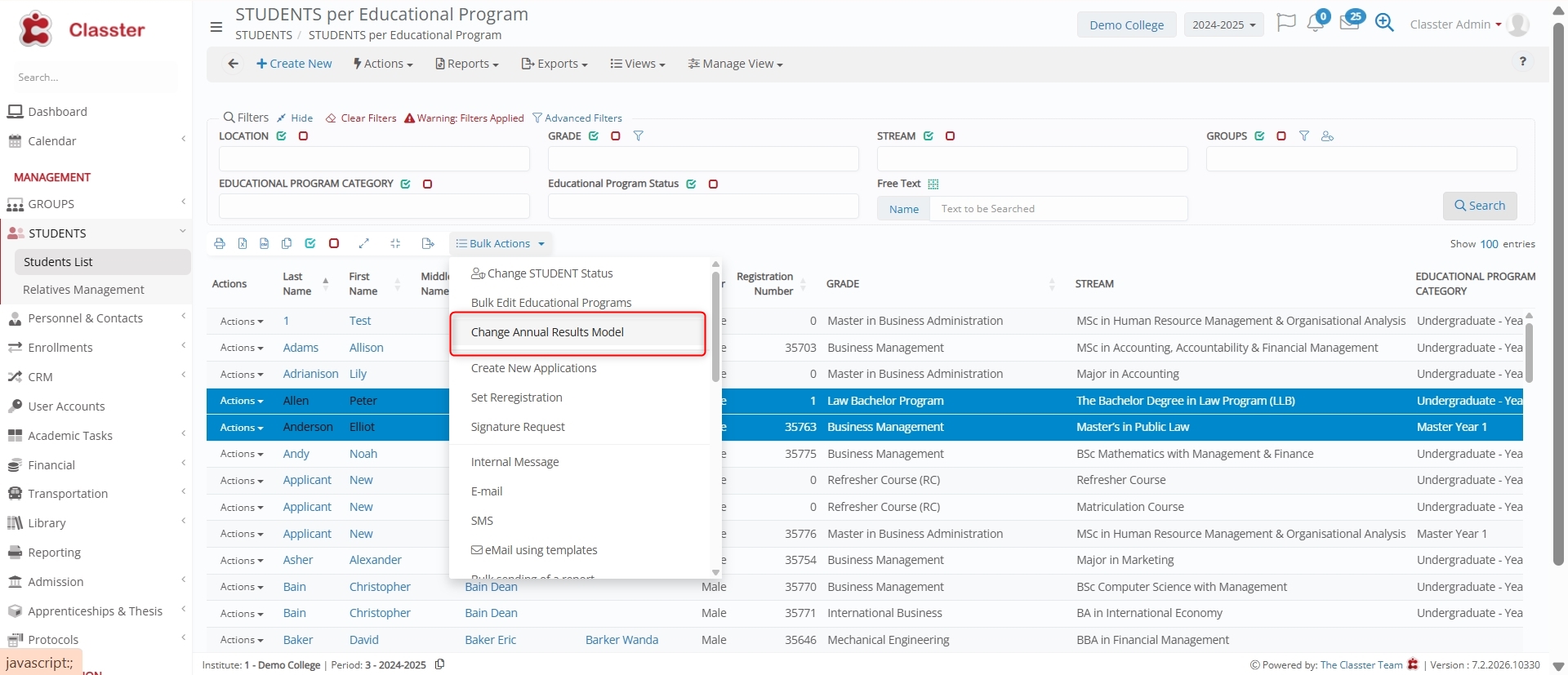
Task: Click the flag icon in header
Action: coord(1285,23)
